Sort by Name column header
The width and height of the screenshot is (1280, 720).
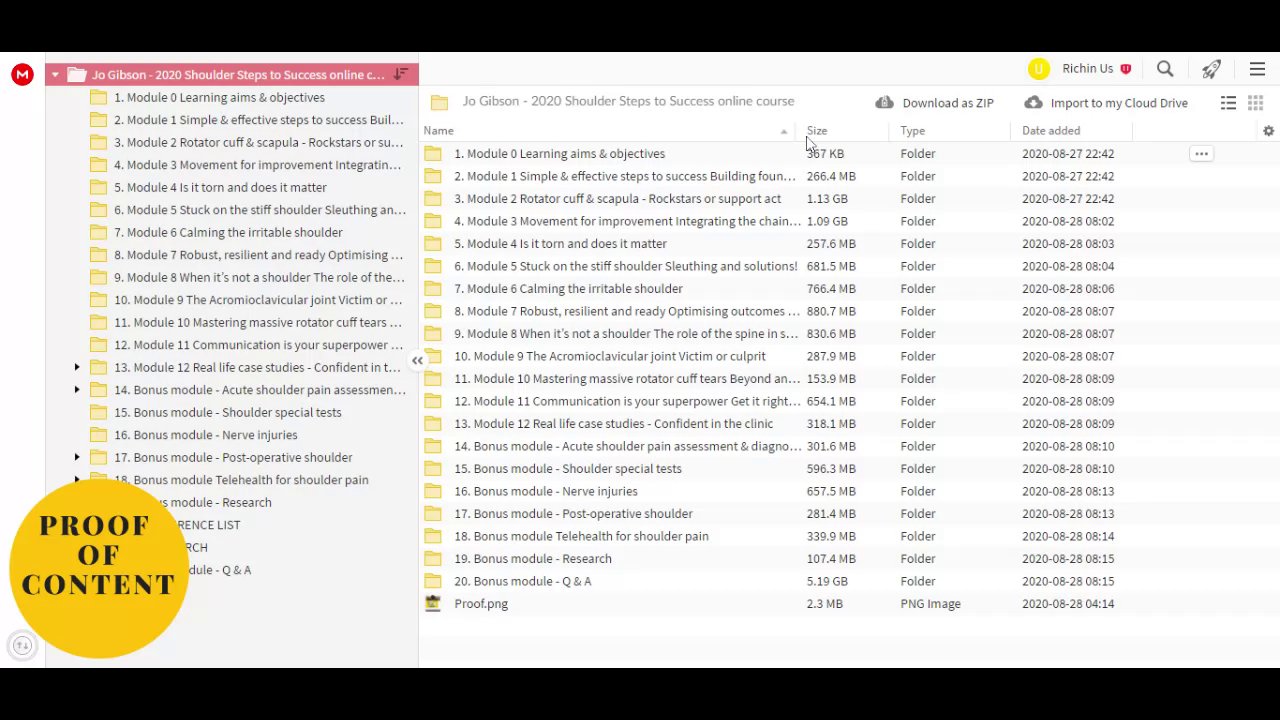438,131
